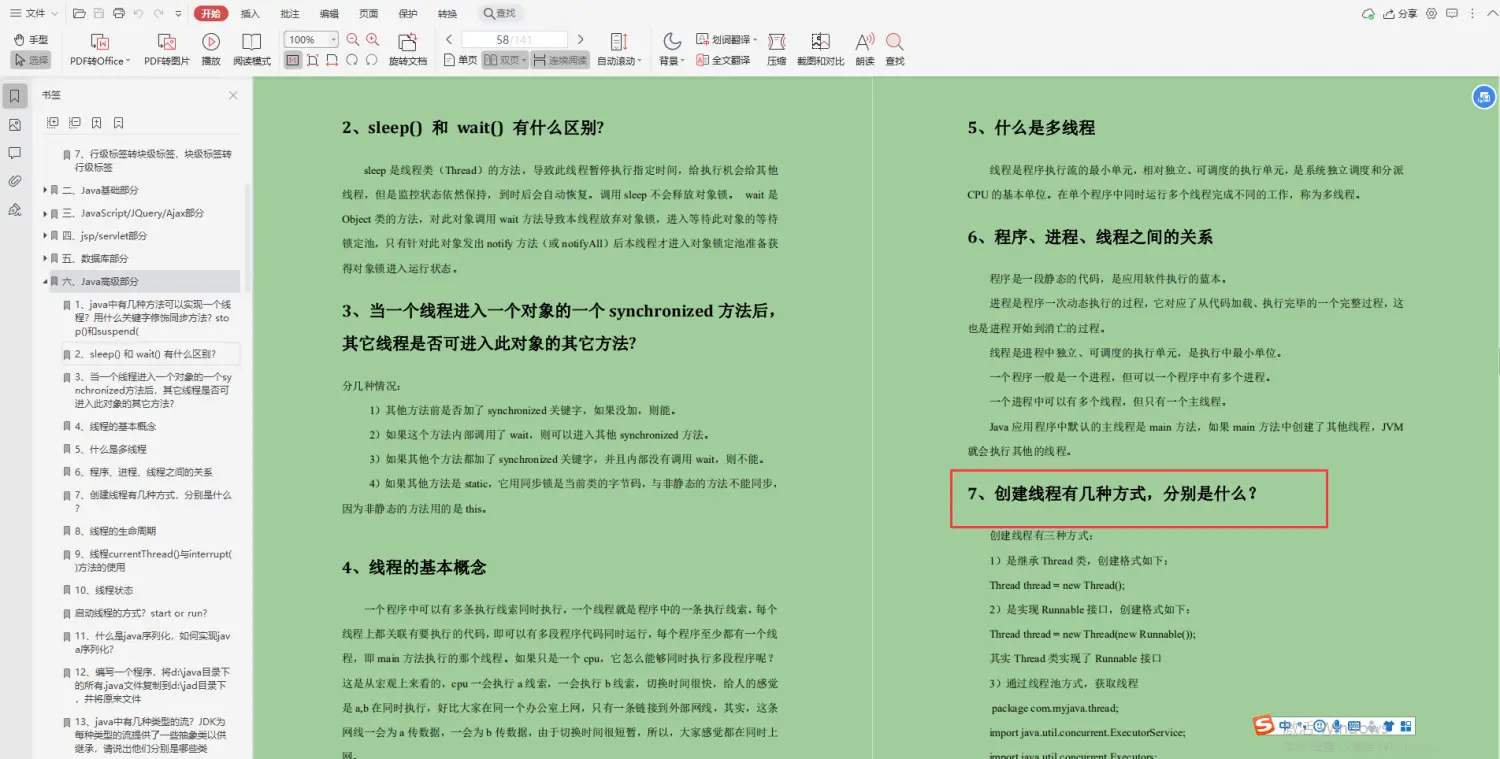Expand all bookmarks icon in panel
The width and height of the screenshot is (1500, 759).
pos(53,123)
